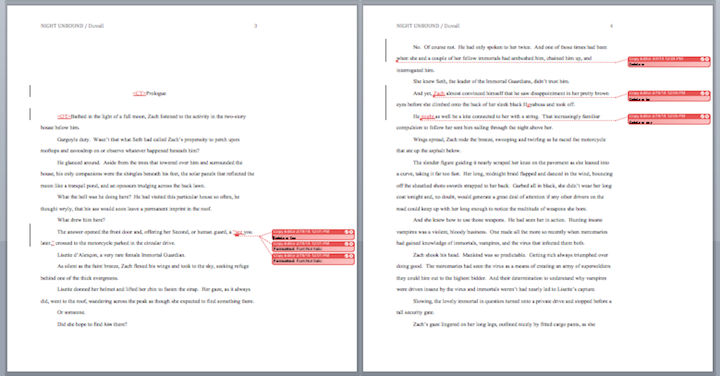Click the line 'tall security gate.' on page 4

[415, 313]
